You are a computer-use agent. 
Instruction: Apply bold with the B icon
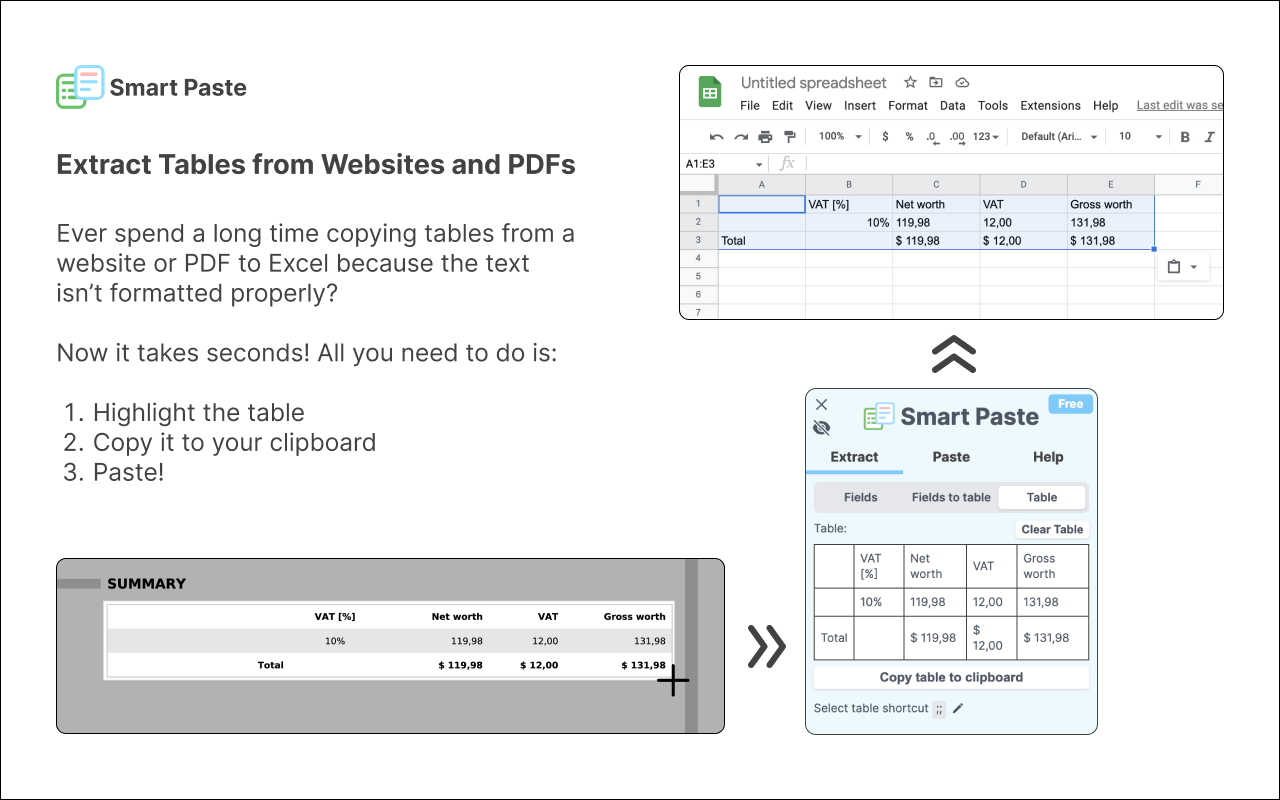pyautogui.click(x=1185, y=137)
